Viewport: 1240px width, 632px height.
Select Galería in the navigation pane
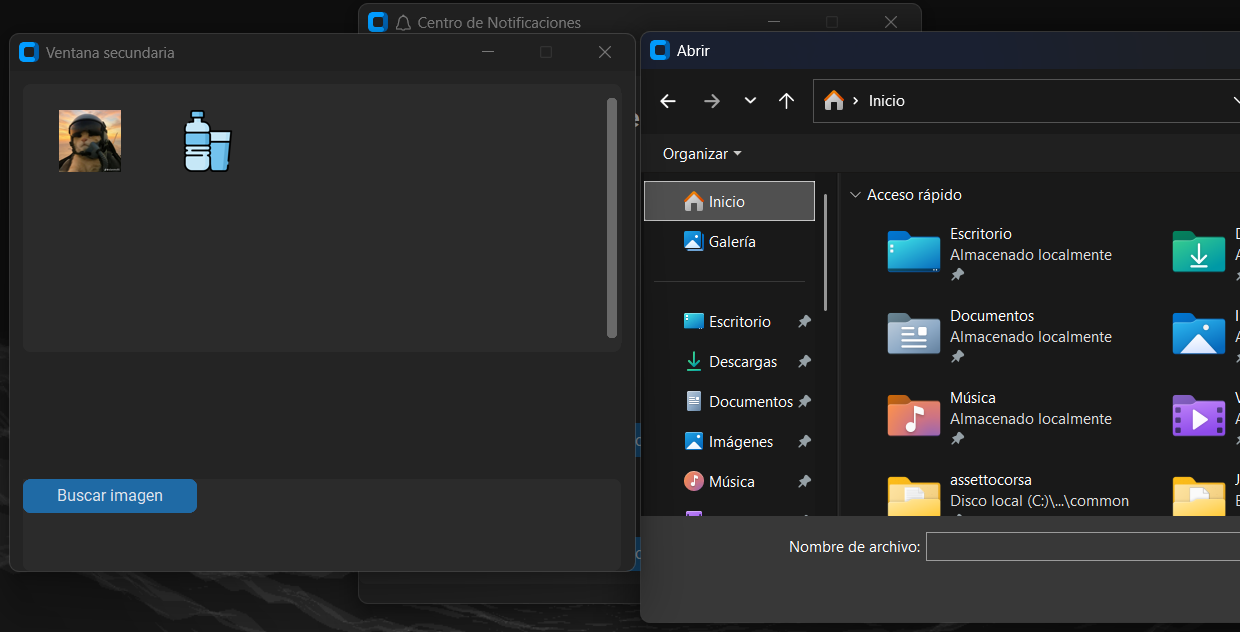click(731, 242)
